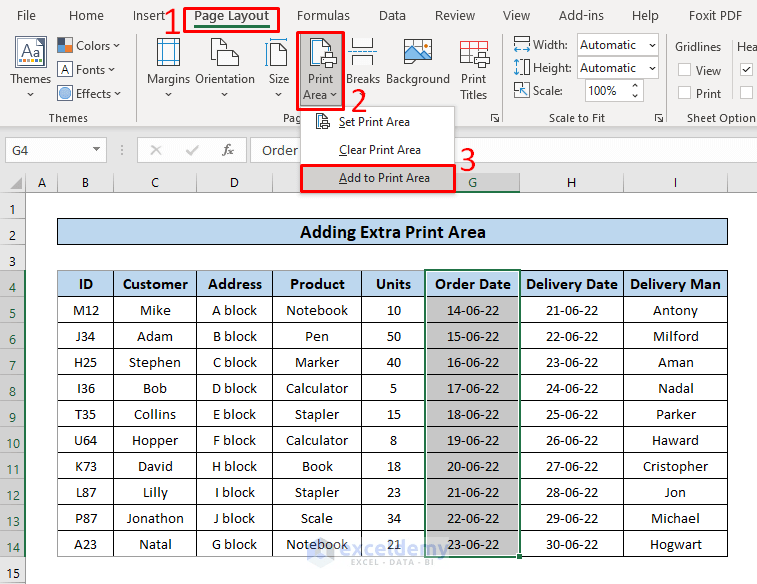Viewport: 757px width, 584px height.
Task: Open the Height Automatic dropdown
Action: (652, 68)
